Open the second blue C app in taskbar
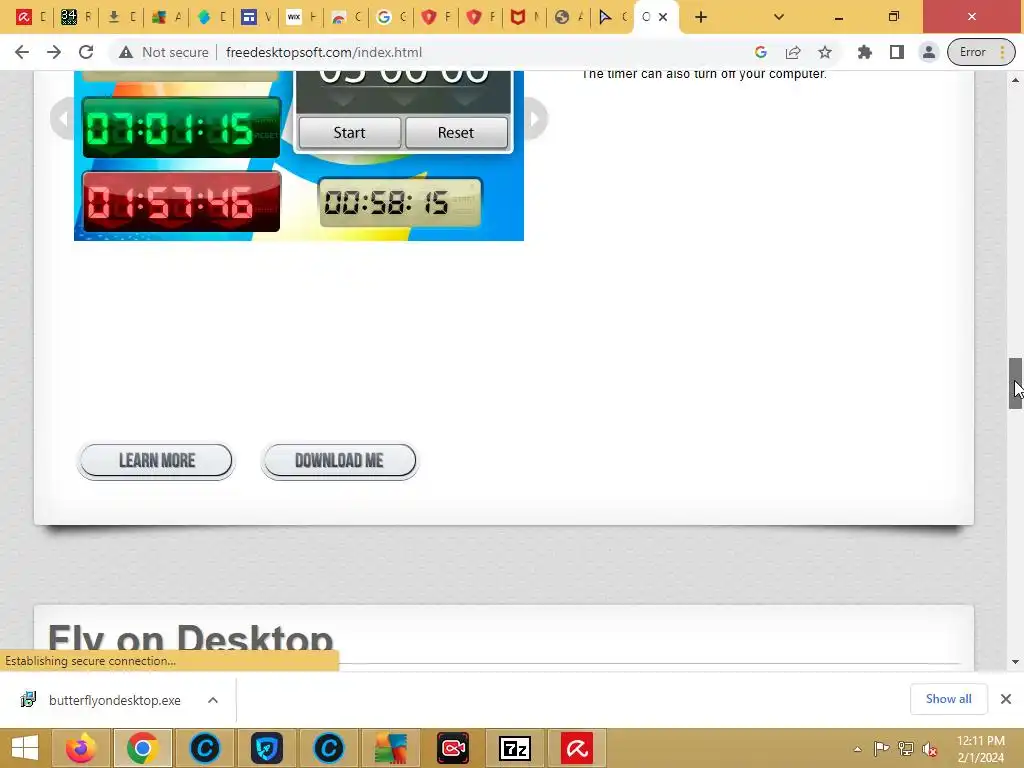1024x768 pixels. tap(328, 748)
